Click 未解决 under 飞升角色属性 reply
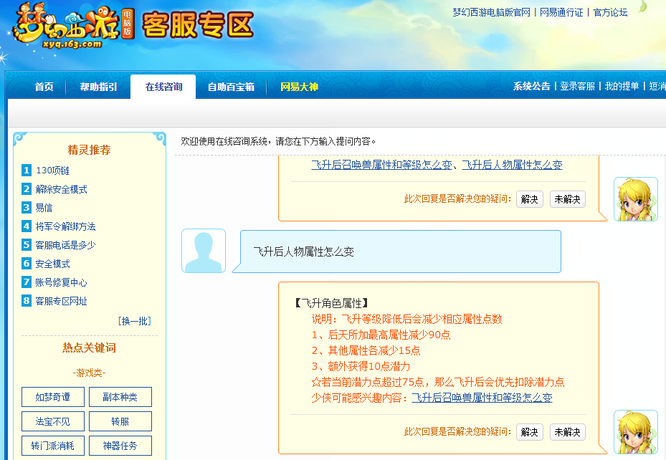 [567, 432]
